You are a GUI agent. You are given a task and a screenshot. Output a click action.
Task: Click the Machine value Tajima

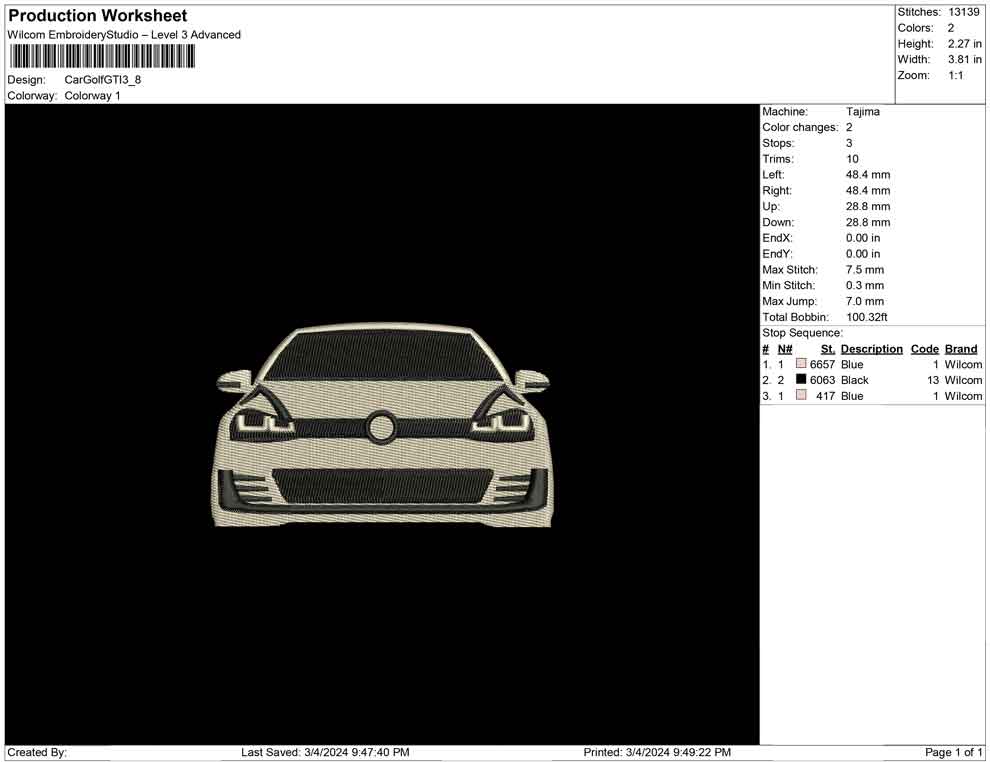pos(862,112)
